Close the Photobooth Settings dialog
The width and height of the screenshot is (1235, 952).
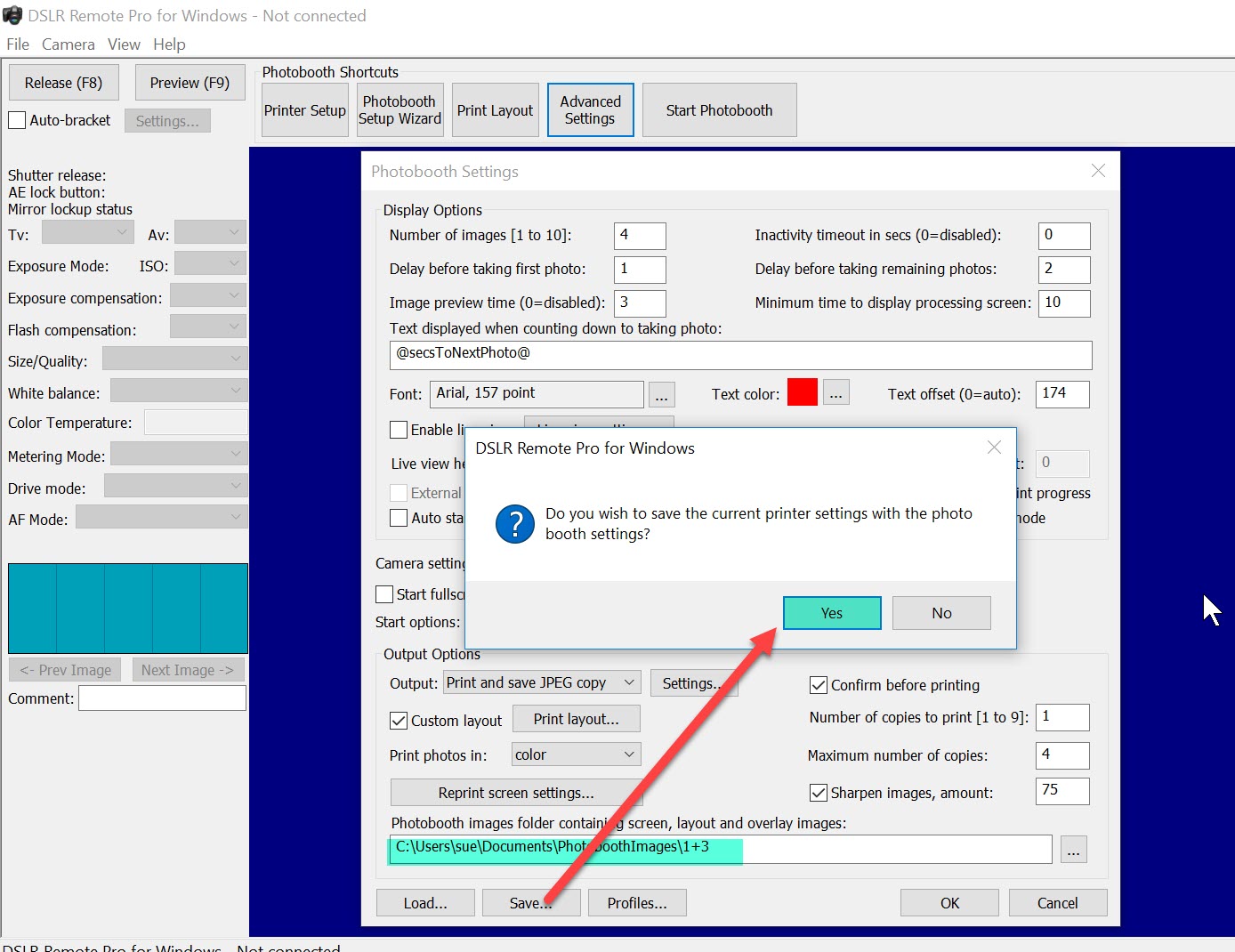click(x=1098, y=171)
